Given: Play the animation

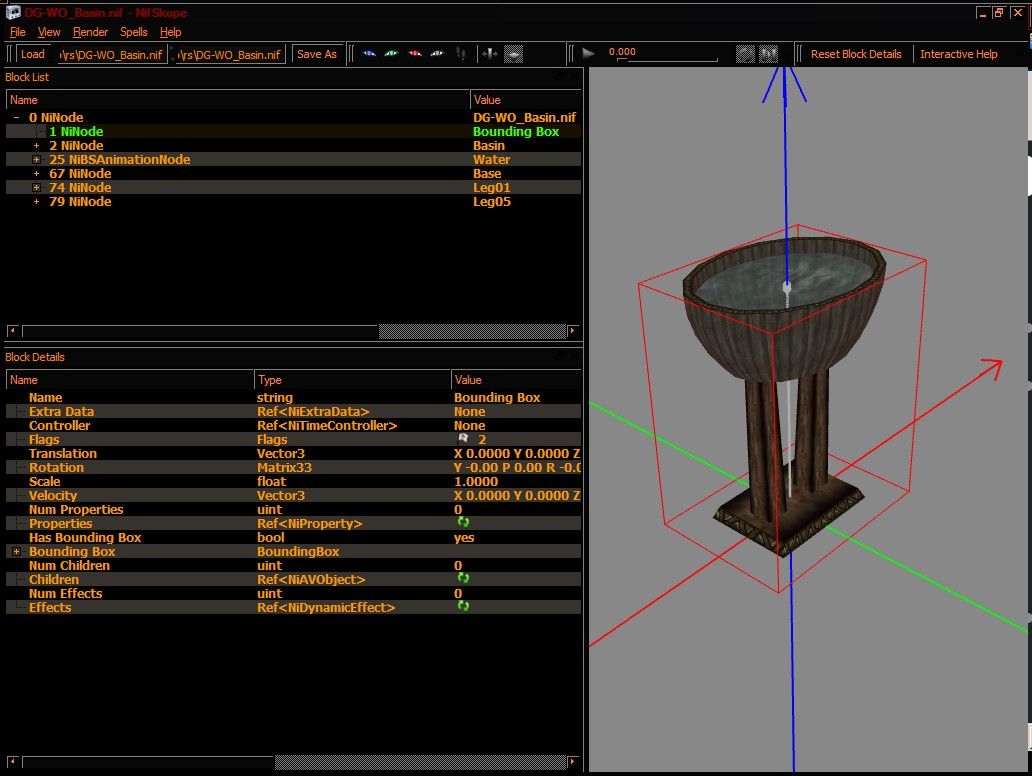Looking at the screenshot, I should [588, 53].
